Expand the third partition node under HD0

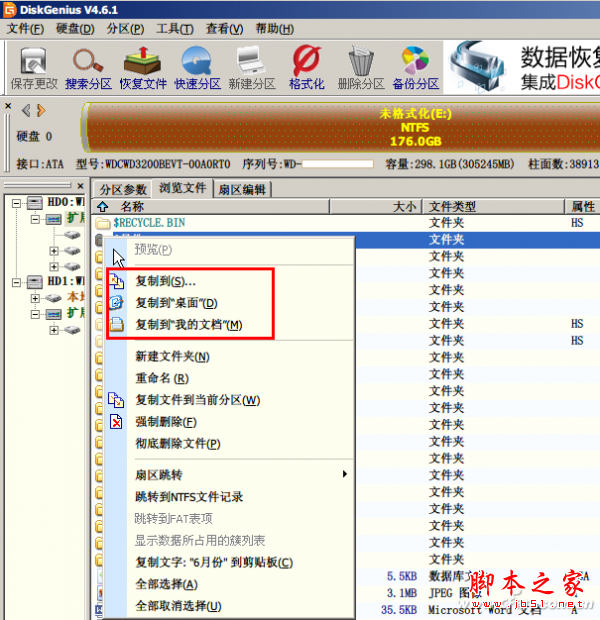pyautogui.click(x=54, y=267)
